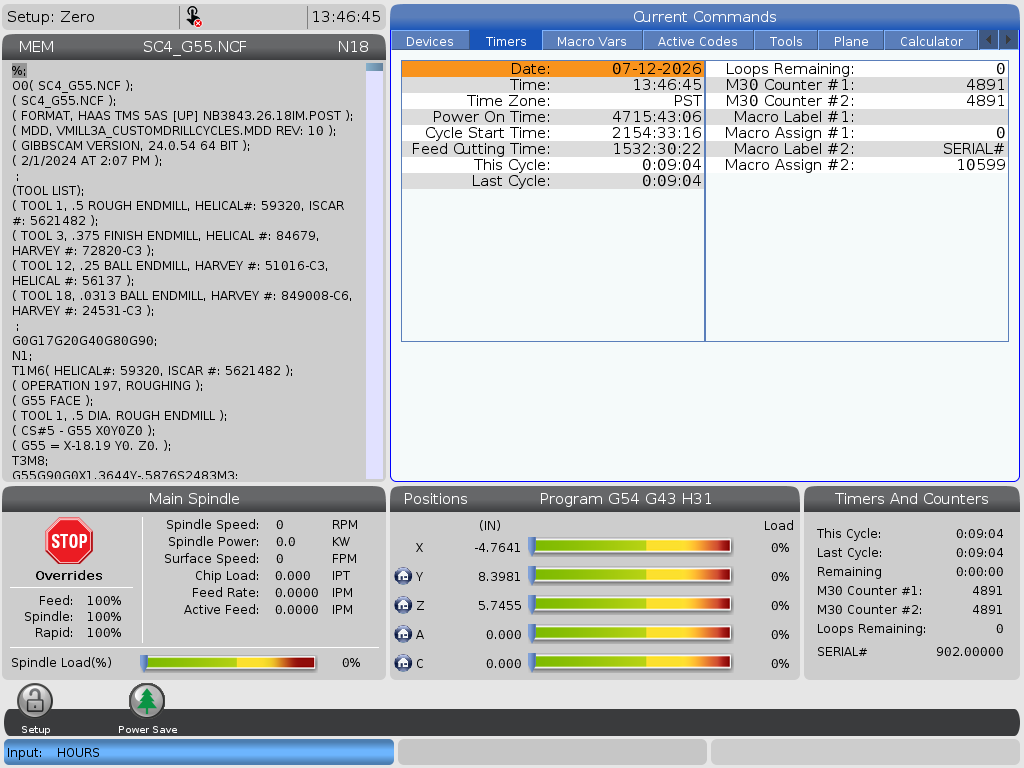Click the Spindle Load percentage bar
Viewport: 1024px width, 768px height.
click(229, 663)
